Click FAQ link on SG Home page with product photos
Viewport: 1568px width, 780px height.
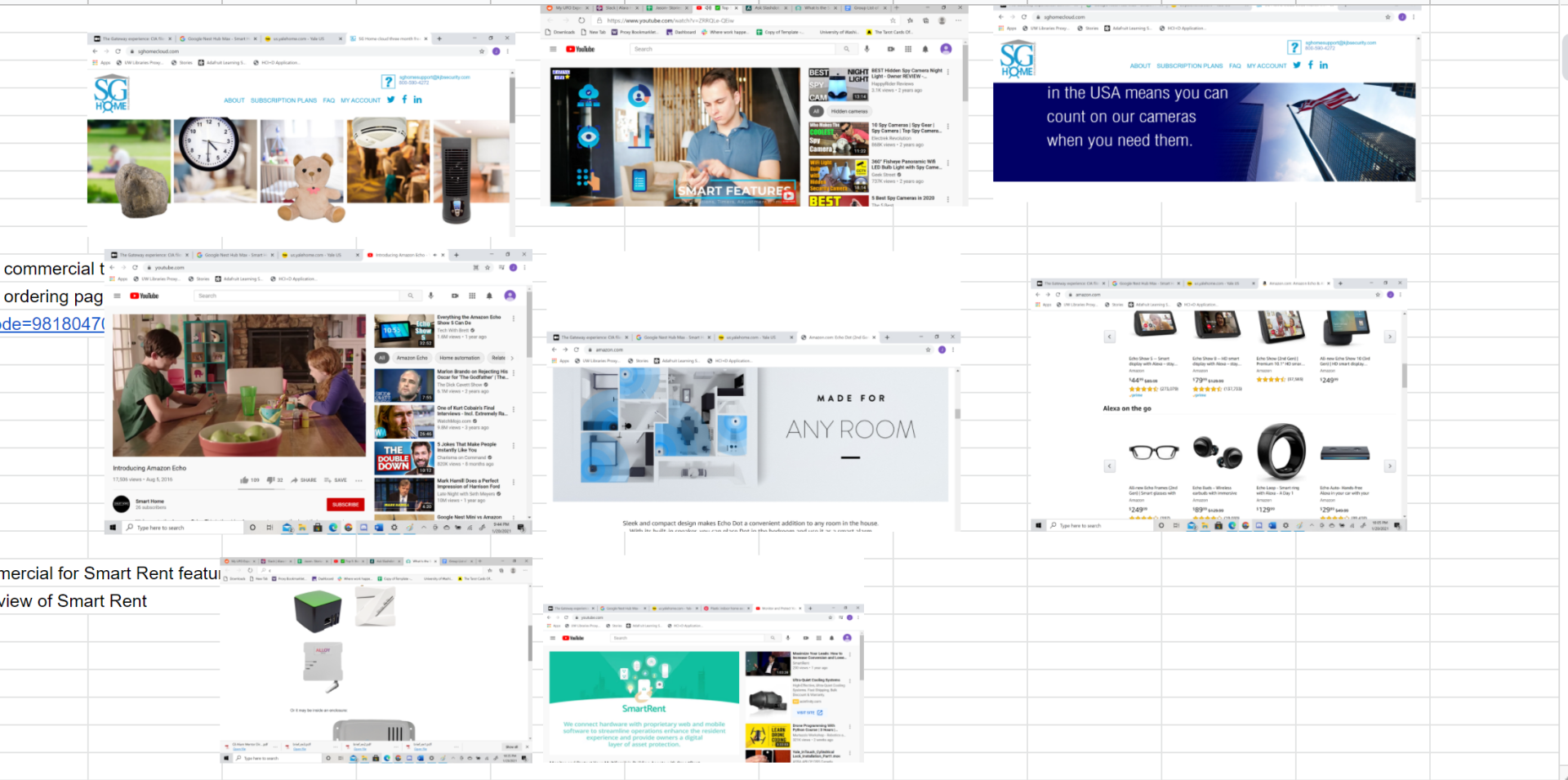pyautogui.click(x=328, y=100)
